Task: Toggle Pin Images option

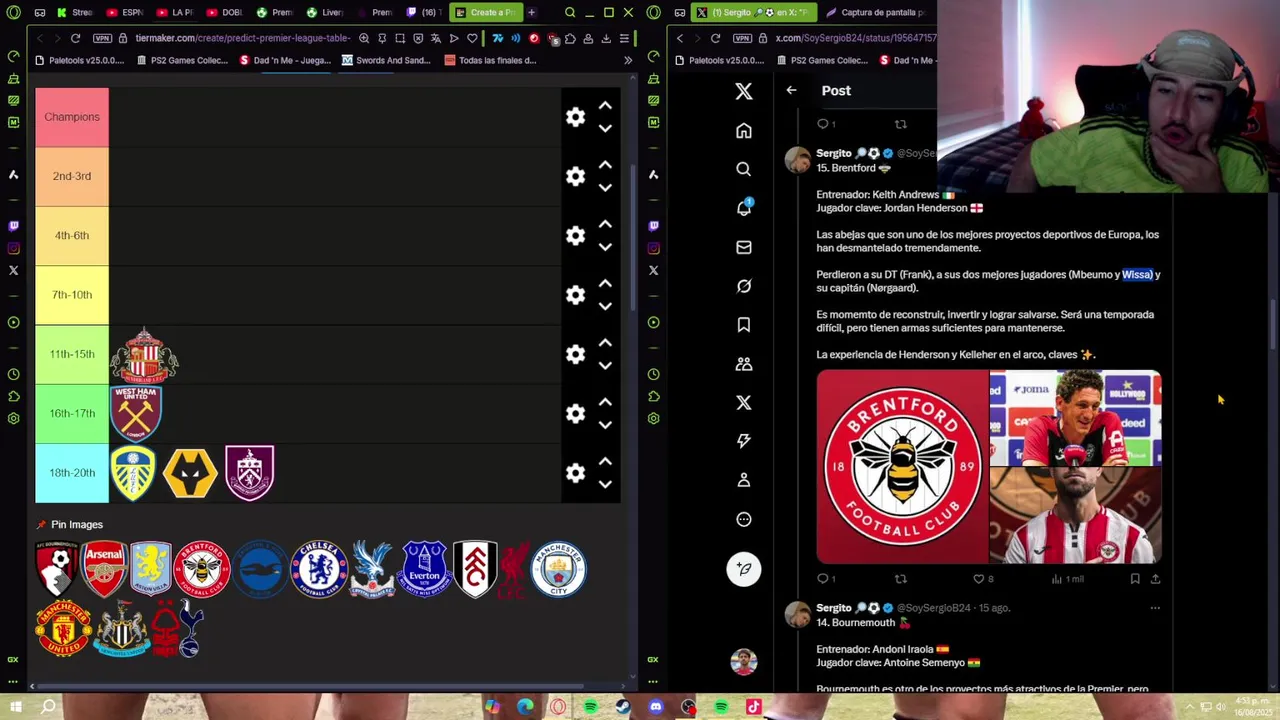Action: pos(69,524)
